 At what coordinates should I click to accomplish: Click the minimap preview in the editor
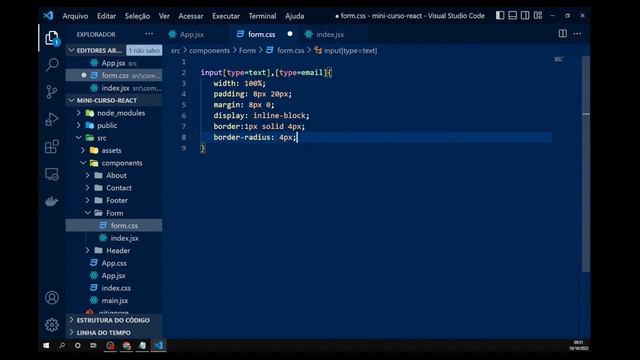(559, 60)
